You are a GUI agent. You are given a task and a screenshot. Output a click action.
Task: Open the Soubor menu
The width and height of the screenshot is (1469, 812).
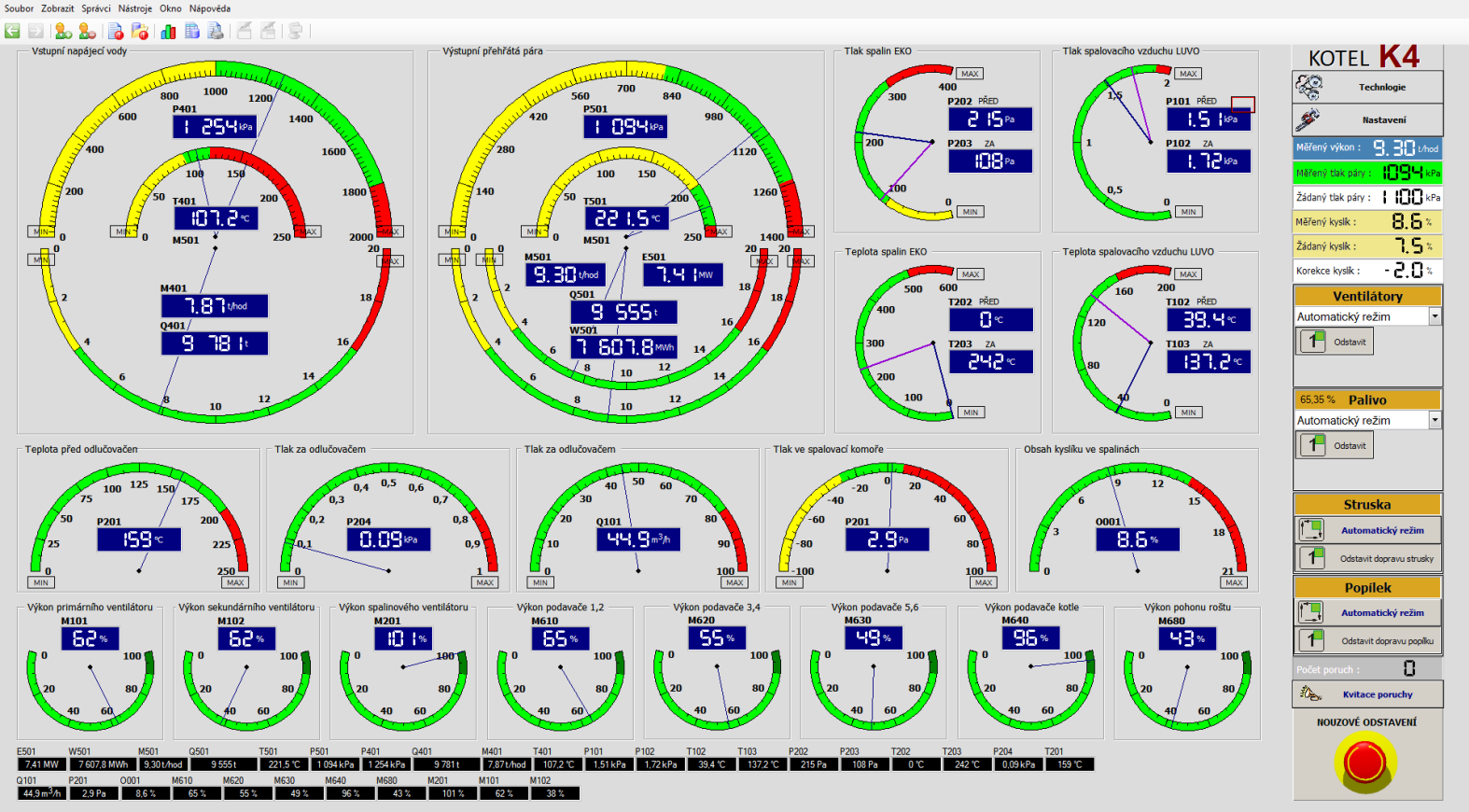(x=19, y=8)
